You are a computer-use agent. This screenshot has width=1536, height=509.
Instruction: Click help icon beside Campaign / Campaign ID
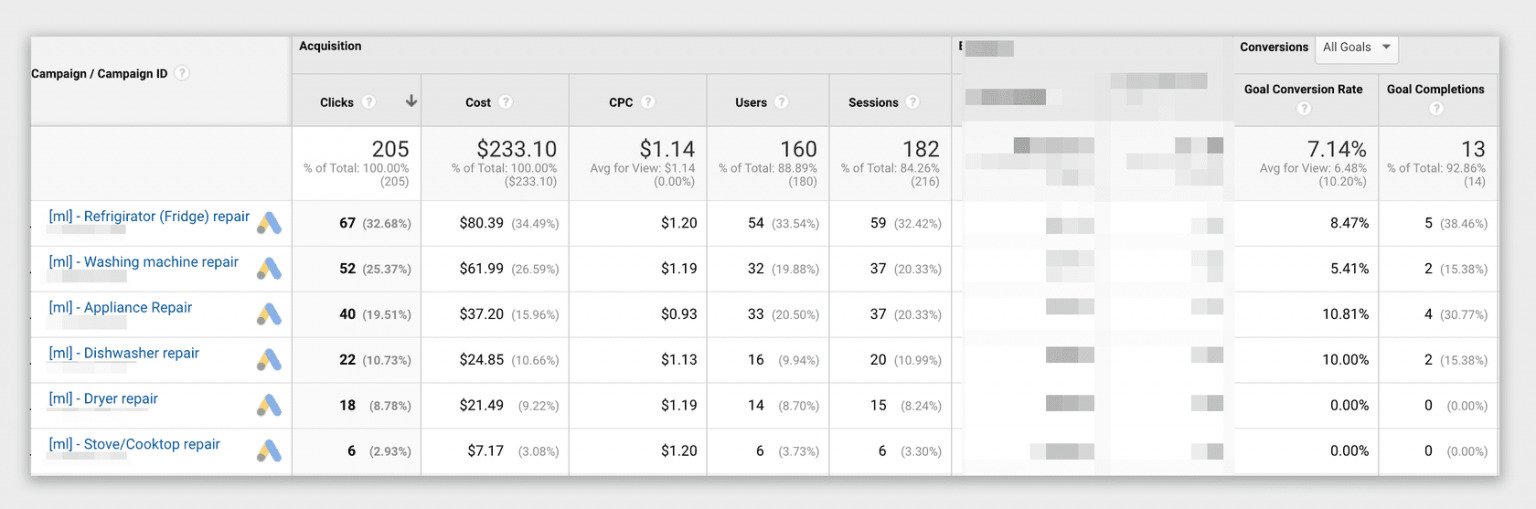coord(182,74)
